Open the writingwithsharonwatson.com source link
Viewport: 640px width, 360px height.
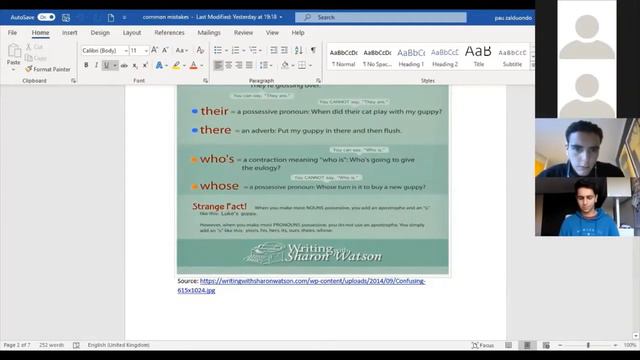[301, 286]
